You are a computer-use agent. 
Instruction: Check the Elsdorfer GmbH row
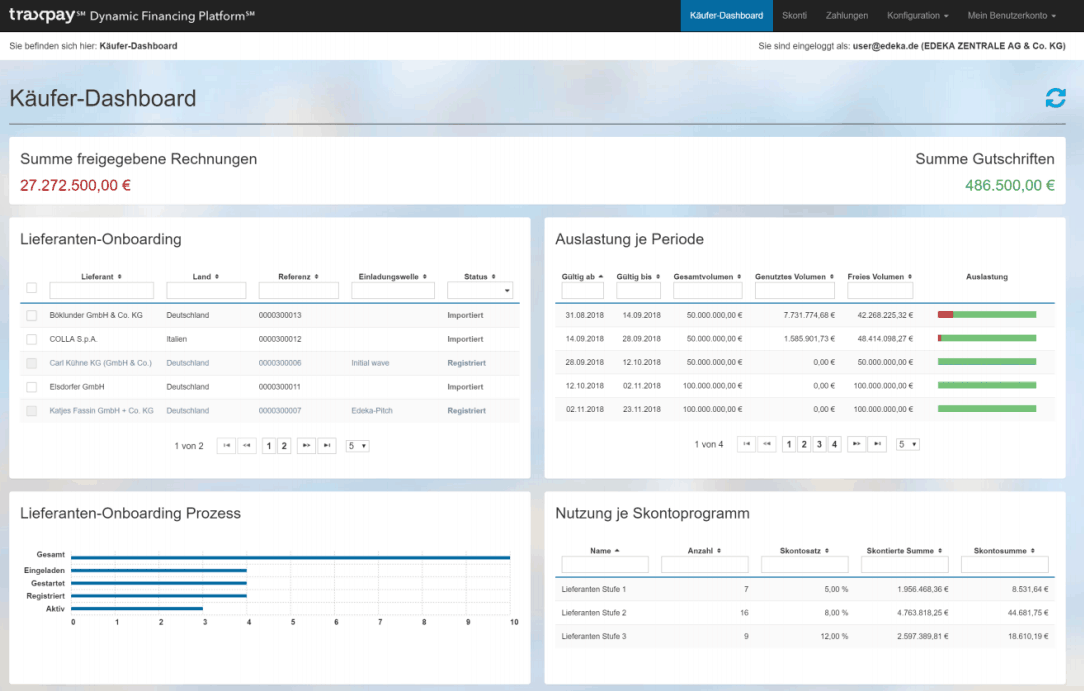click(x=32, y=387)
